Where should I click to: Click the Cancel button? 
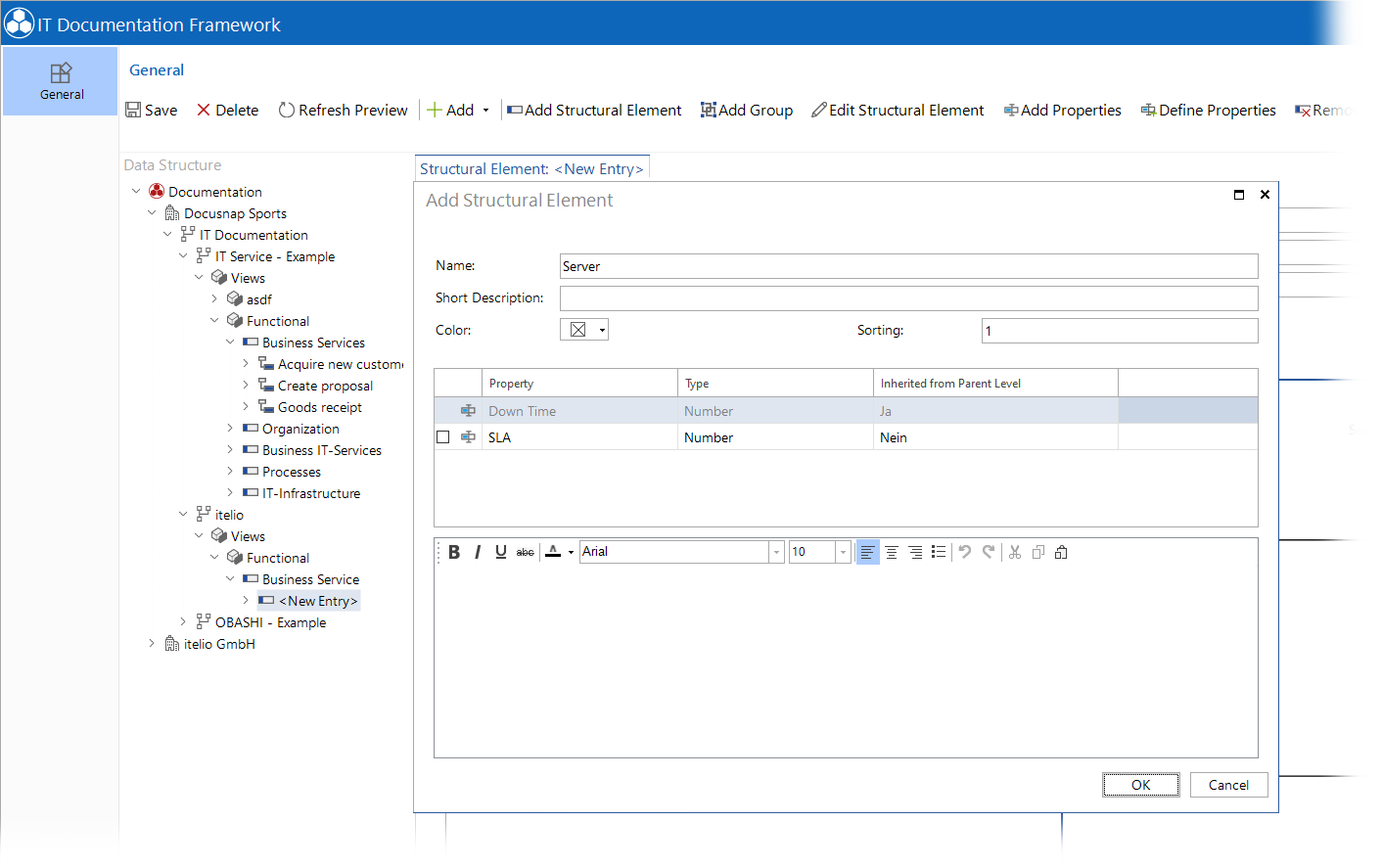click(1228, 785)
